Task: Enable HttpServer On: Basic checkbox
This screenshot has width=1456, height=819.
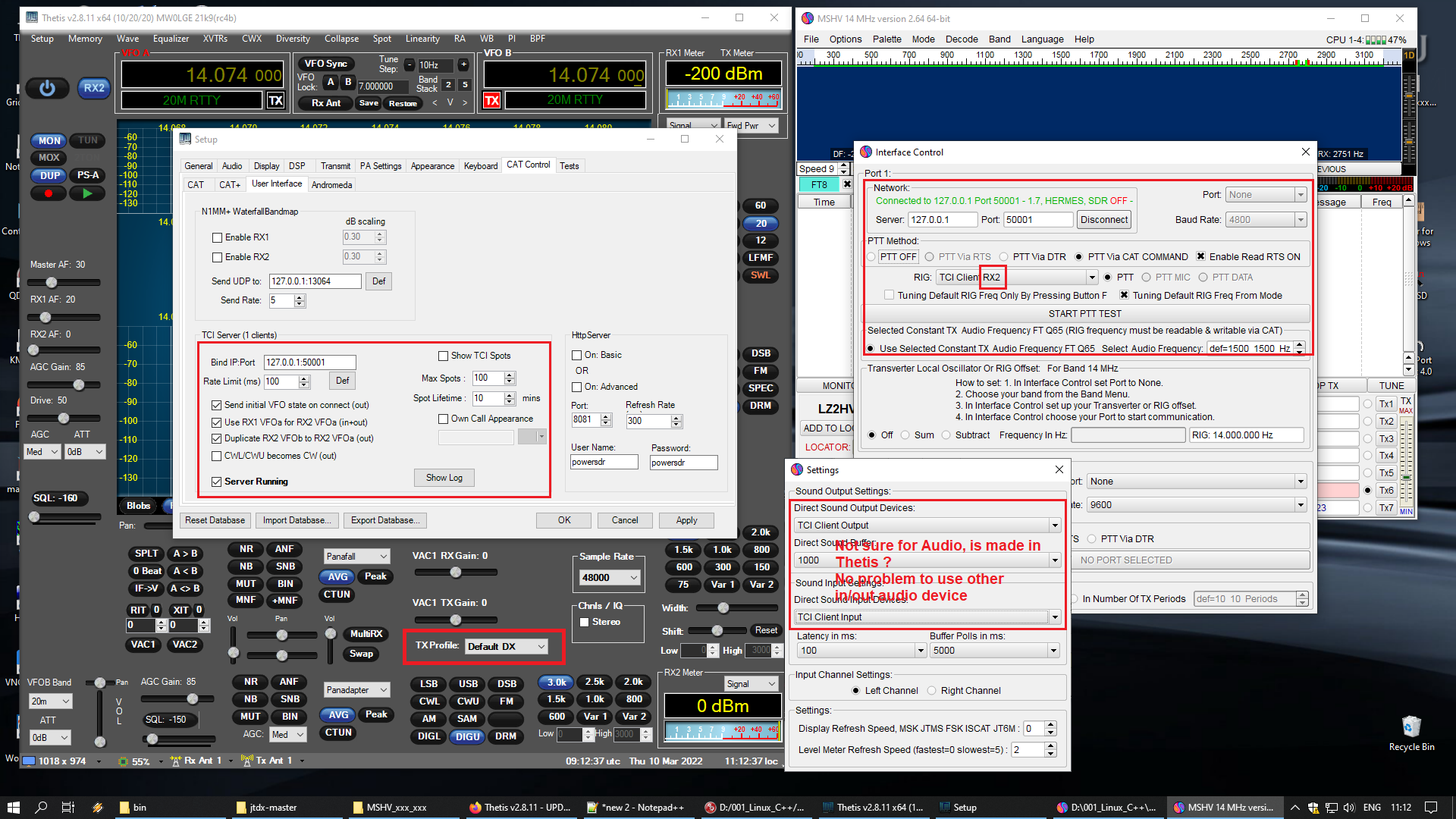Action: point(577,355)
